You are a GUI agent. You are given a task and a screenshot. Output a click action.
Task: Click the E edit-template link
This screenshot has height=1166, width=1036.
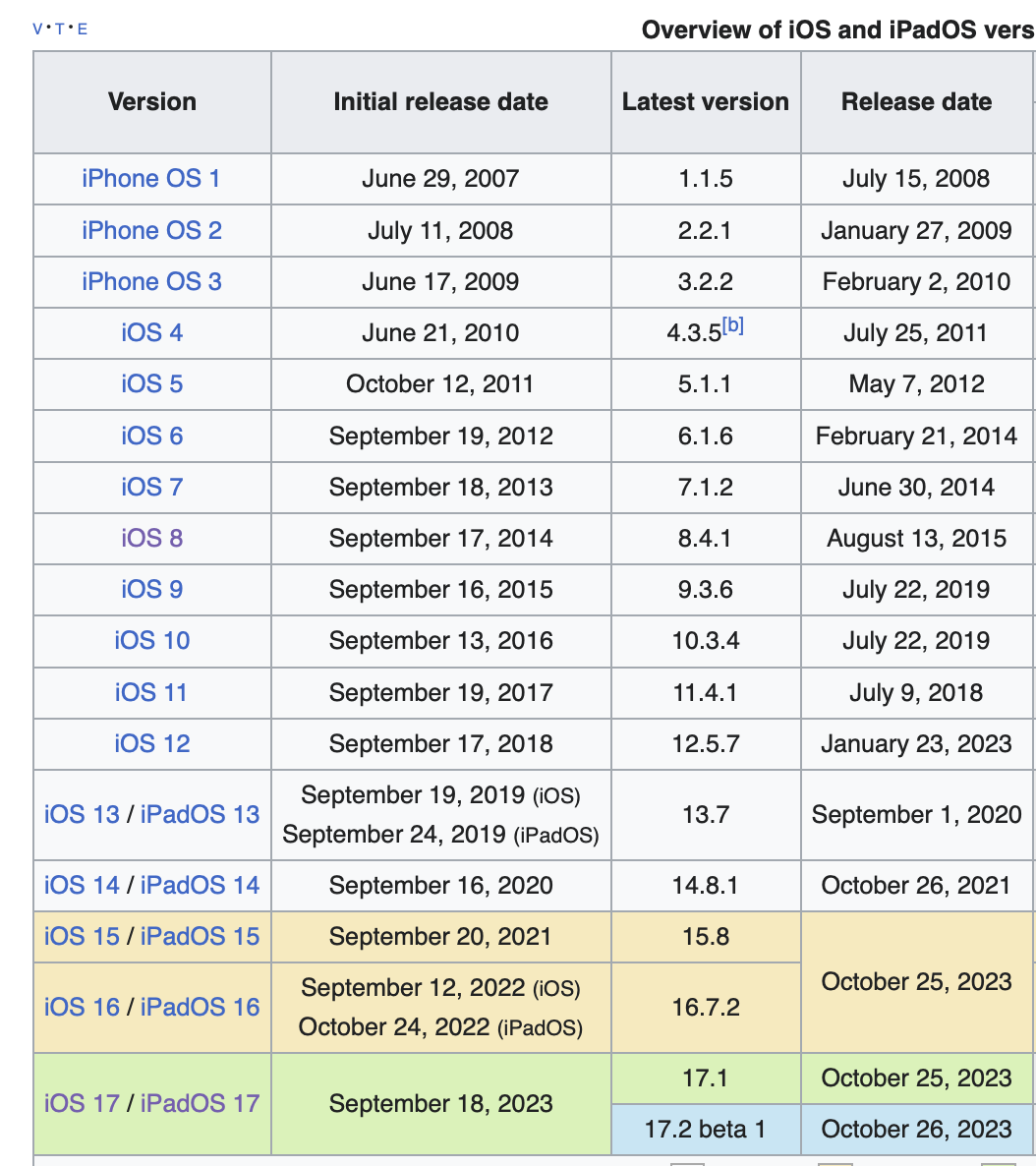pos(83,29)
